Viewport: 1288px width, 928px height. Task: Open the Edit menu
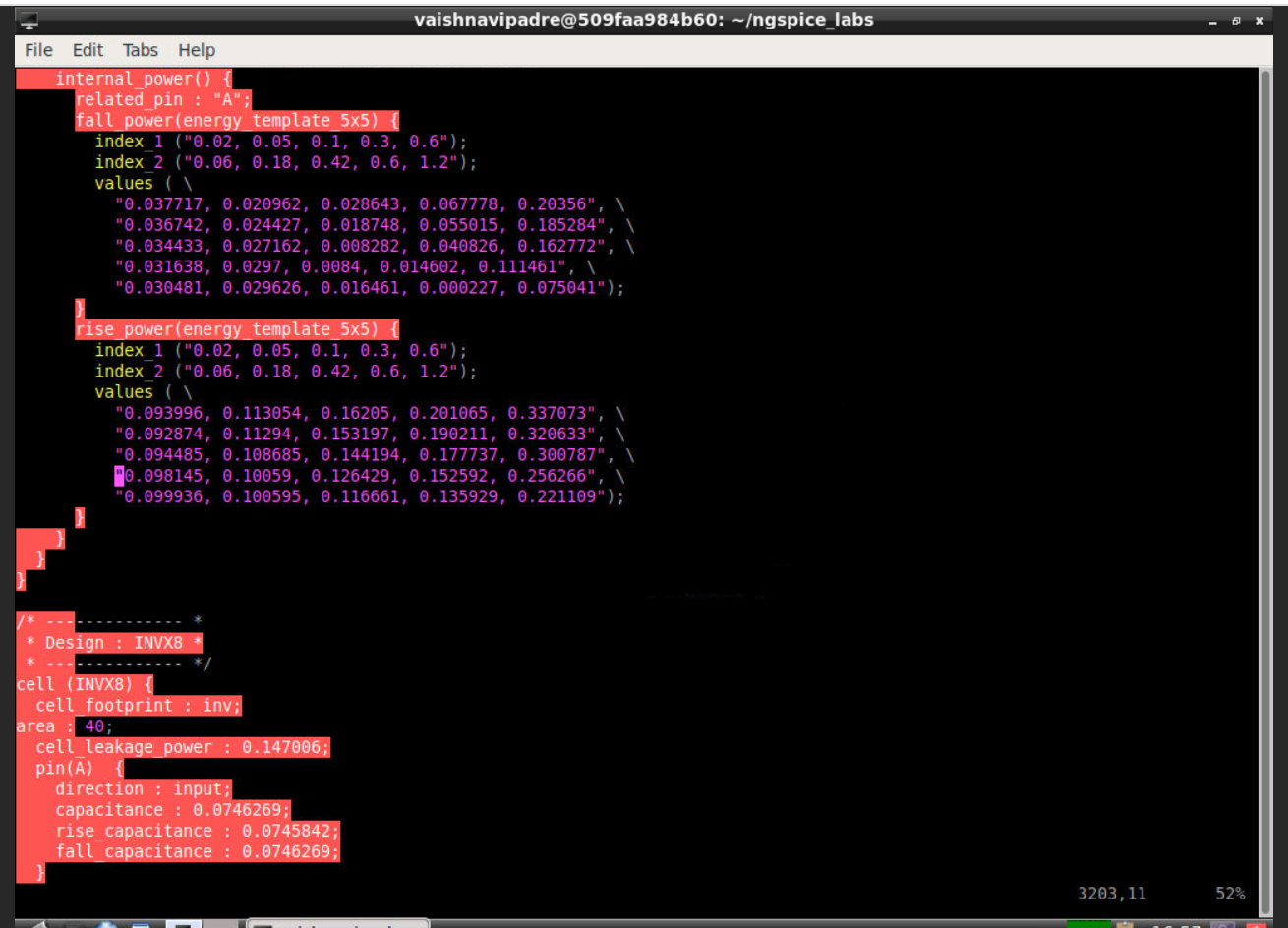tap(87, 50)
